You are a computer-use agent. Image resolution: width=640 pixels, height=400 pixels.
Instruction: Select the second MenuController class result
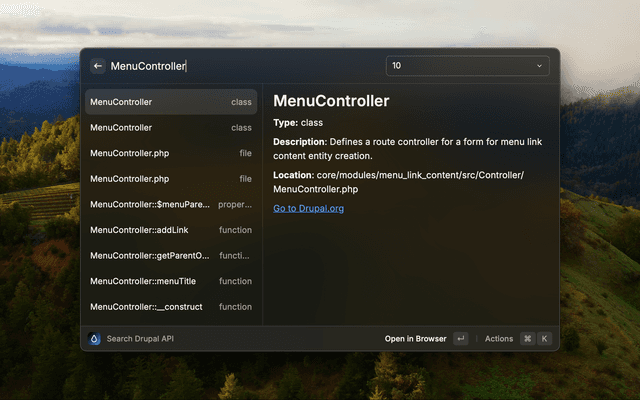click(171, 128)
